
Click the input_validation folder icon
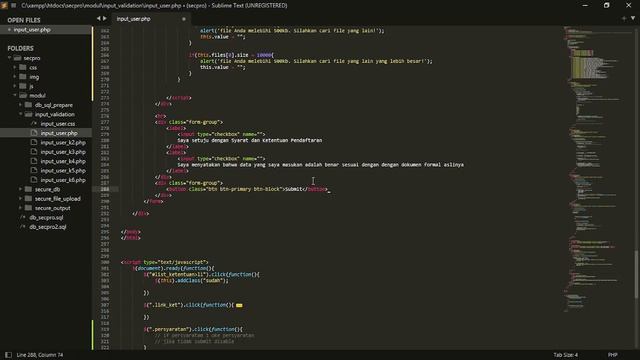[29, 114]
